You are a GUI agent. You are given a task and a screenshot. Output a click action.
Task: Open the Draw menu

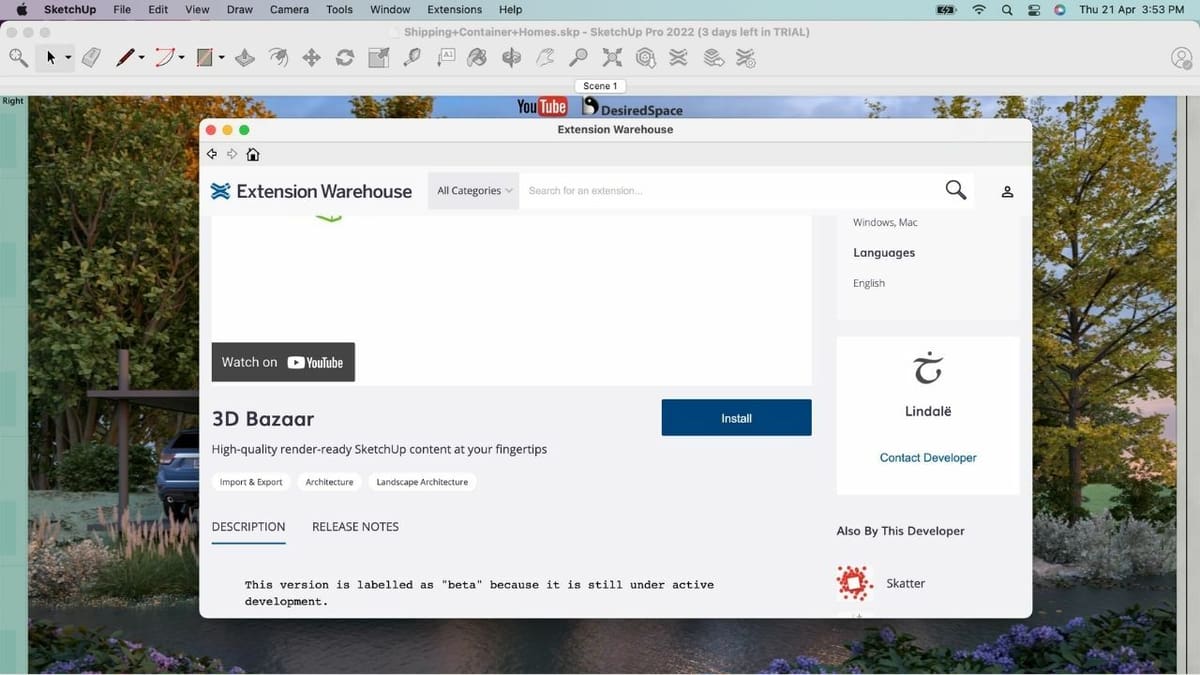(240, 9)
